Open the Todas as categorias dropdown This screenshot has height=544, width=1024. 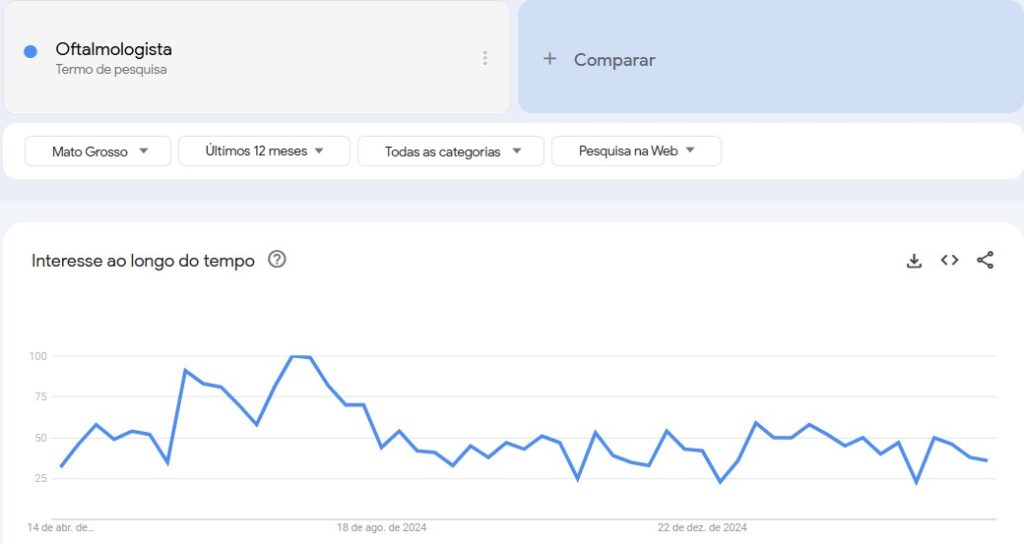tap(451, 151)
